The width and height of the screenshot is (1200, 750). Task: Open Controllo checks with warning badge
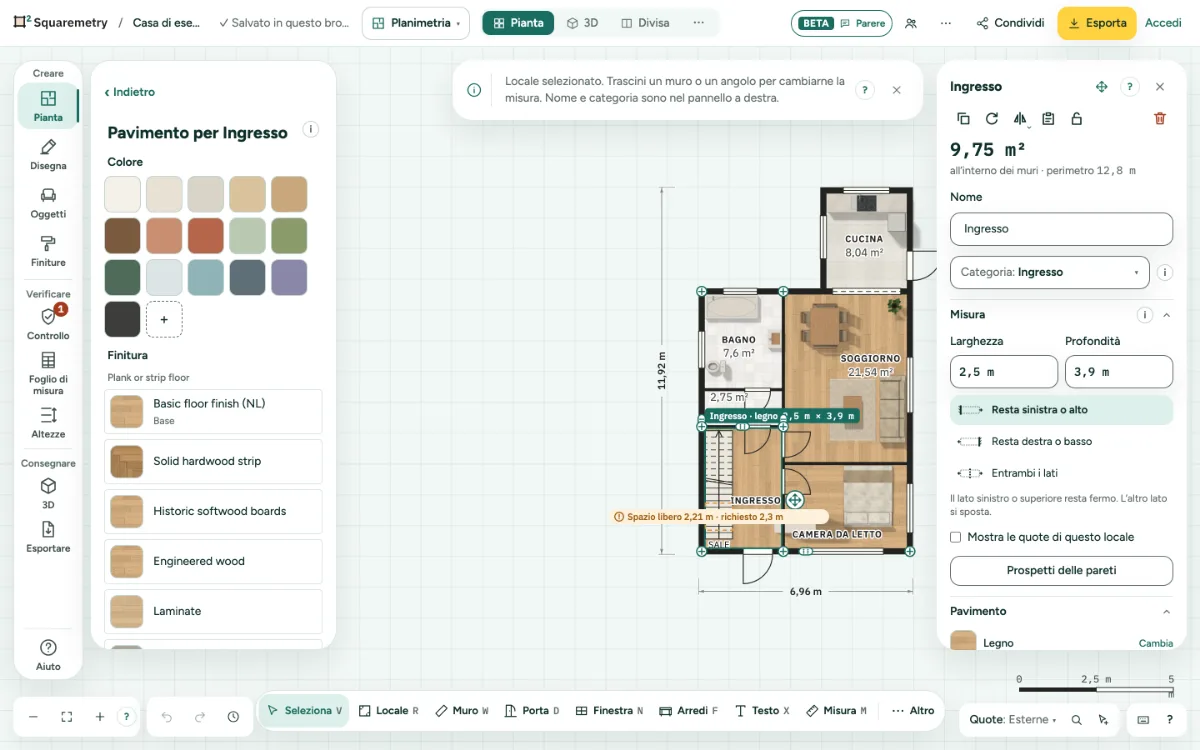[x=48, y=323]
